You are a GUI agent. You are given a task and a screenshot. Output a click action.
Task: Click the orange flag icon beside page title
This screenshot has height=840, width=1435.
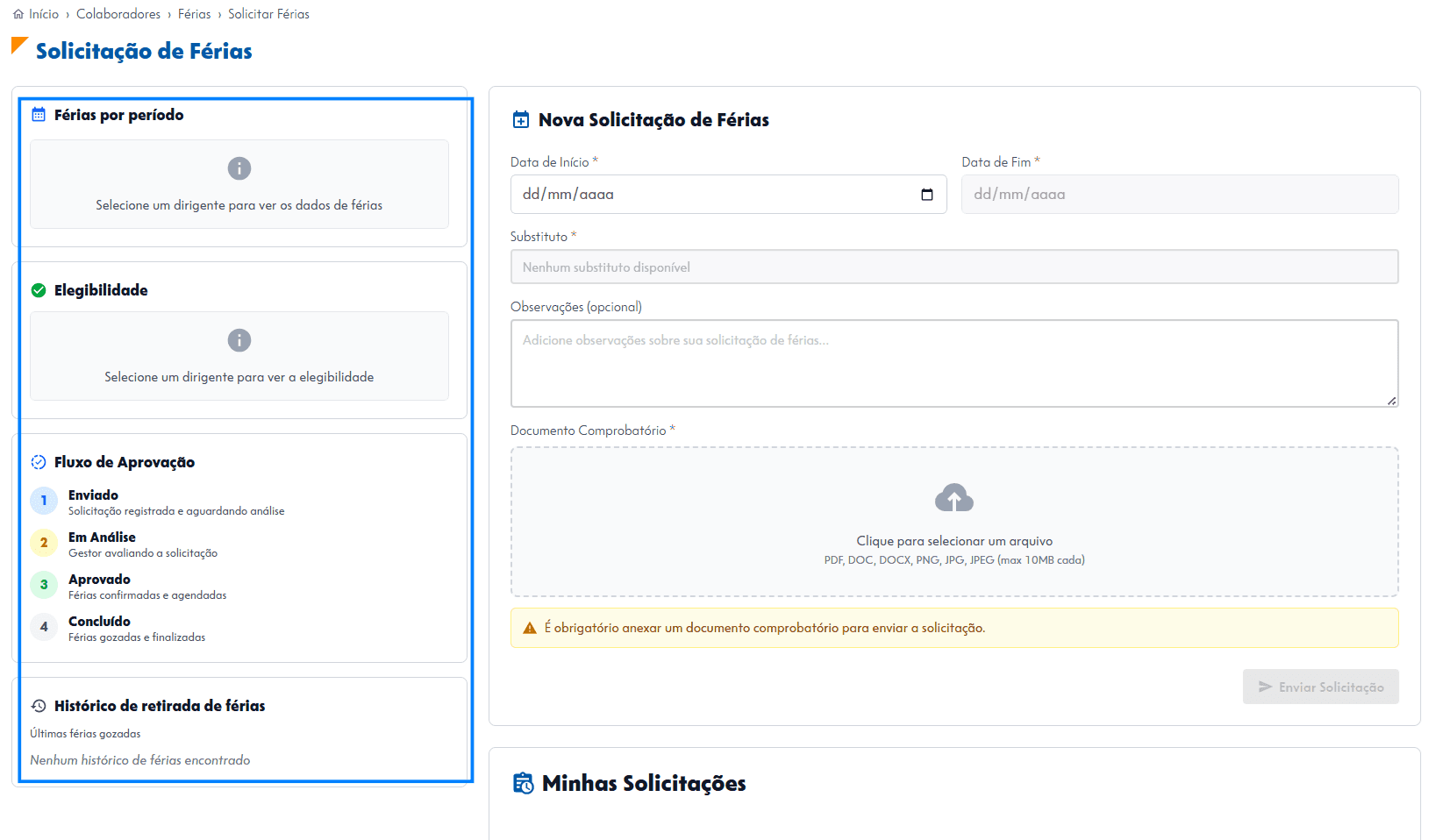click(x=19, y=46)
